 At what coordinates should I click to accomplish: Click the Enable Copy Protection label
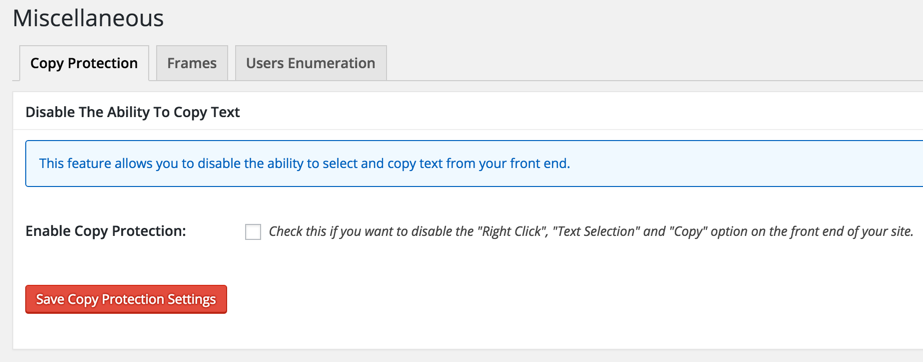tap(106, 231)
